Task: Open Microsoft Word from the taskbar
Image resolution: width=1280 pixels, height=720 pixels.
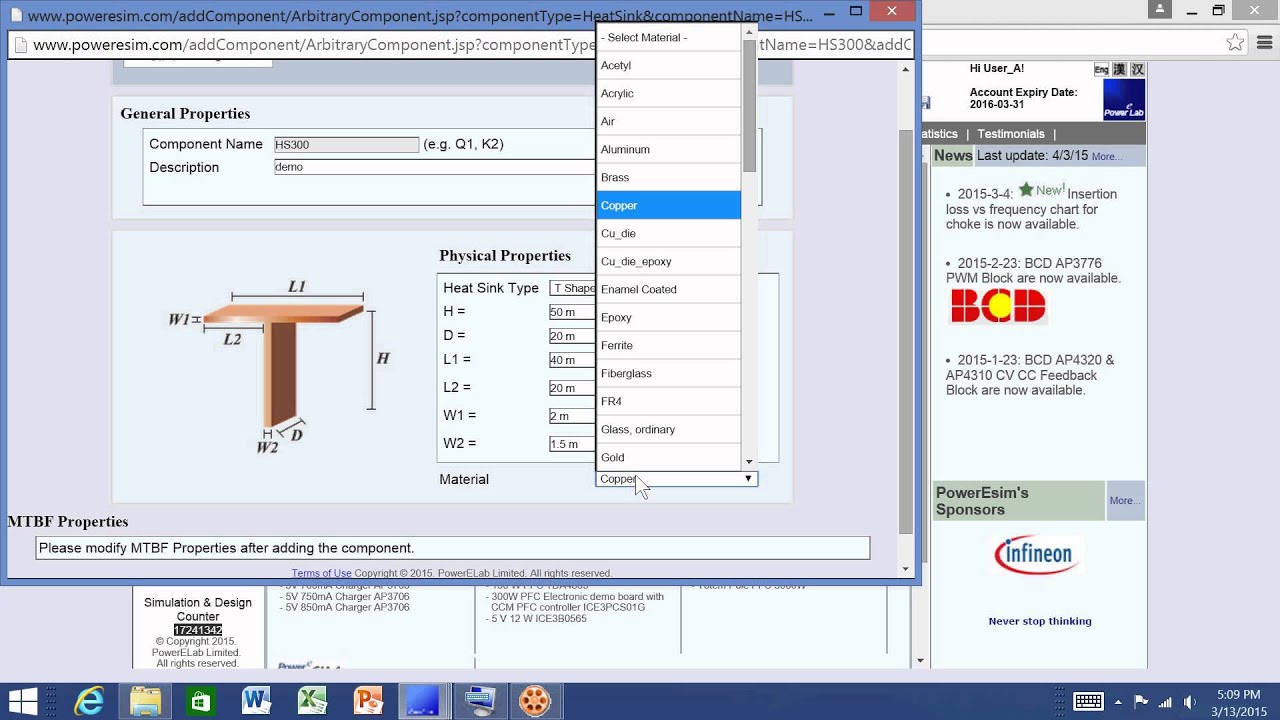Action: point(257,701)
